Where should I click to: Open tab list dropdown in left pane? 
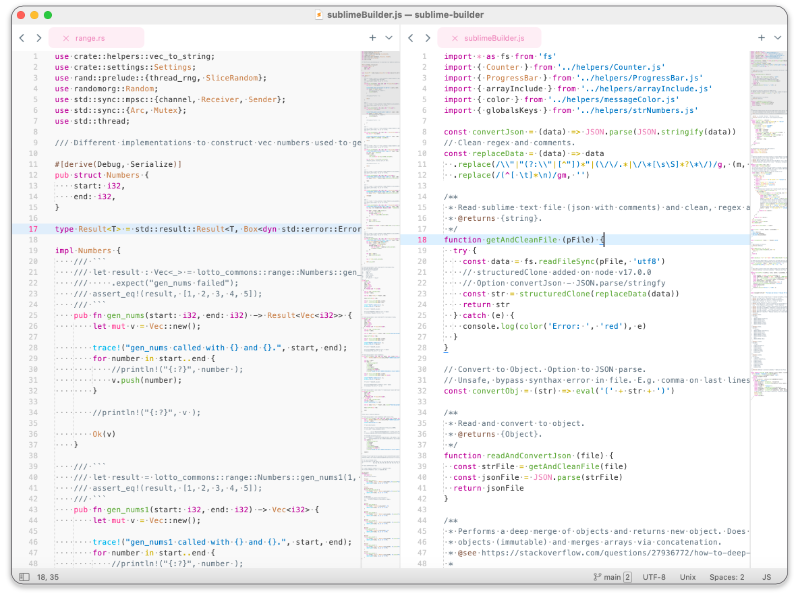tap(389, 38)
